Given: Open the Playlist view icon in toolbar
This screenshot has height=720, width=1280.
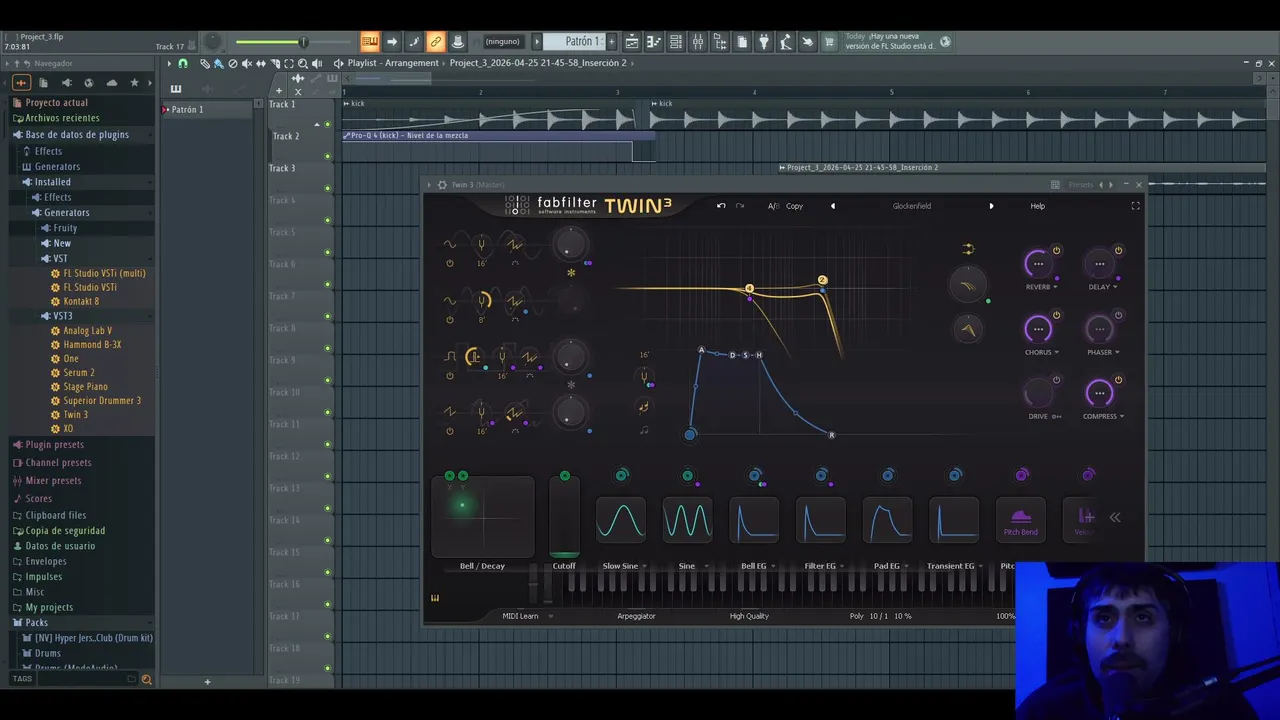Looking at the screenshot, I should coord(632,42).
